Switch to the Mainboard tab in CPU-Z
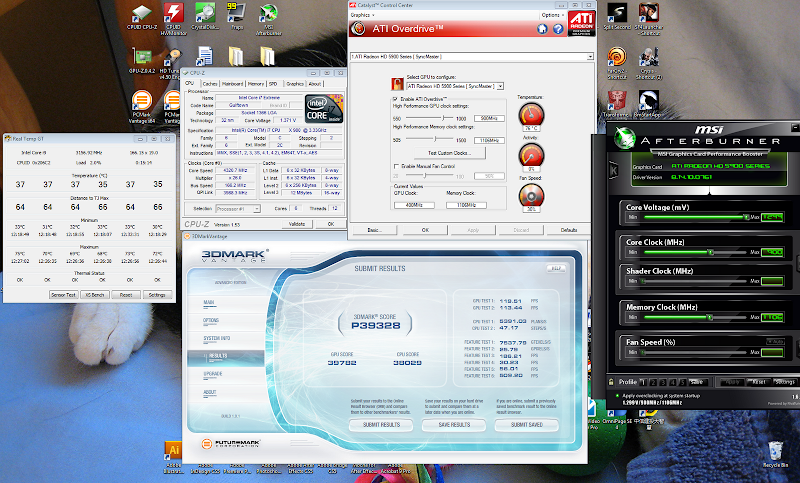 tap(232, 84)
